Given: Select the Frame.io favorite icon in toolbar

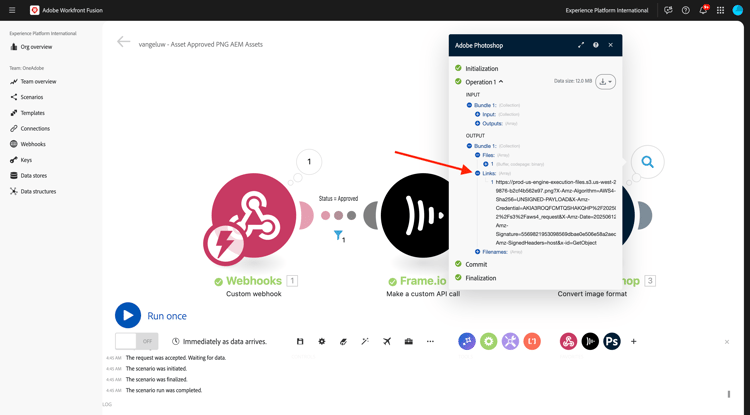Looking at the screenshot, I should click(590, 341).
